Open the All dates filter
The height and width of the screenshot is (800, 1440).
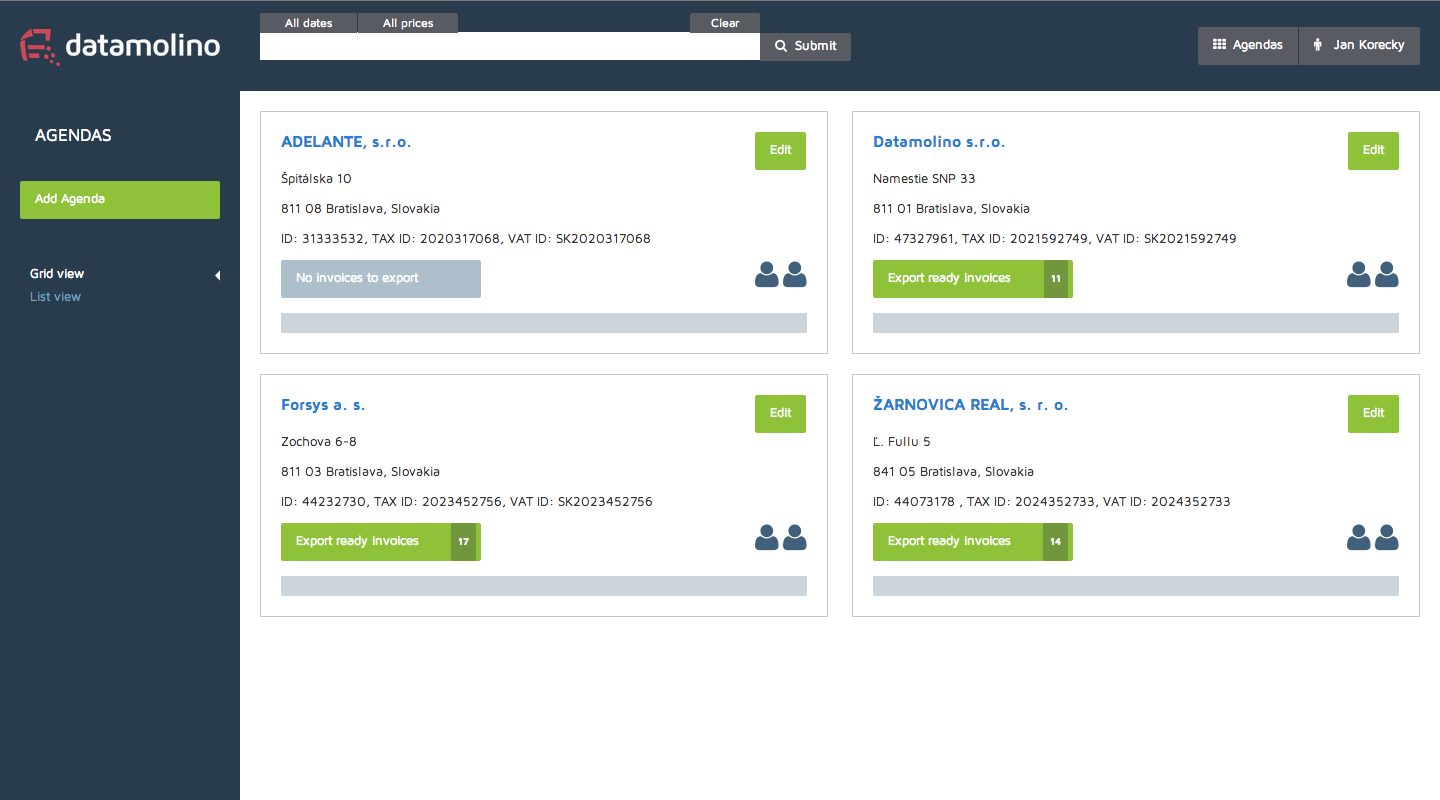[x=308, y=23]
